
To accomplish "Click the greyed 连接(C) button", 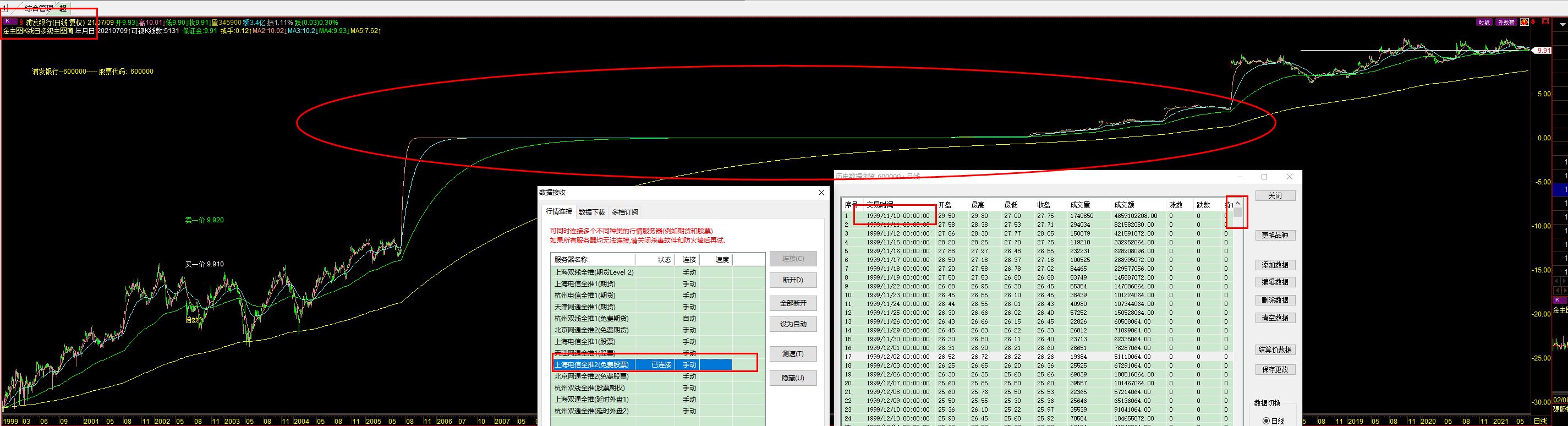I will [x=792, y=259].
